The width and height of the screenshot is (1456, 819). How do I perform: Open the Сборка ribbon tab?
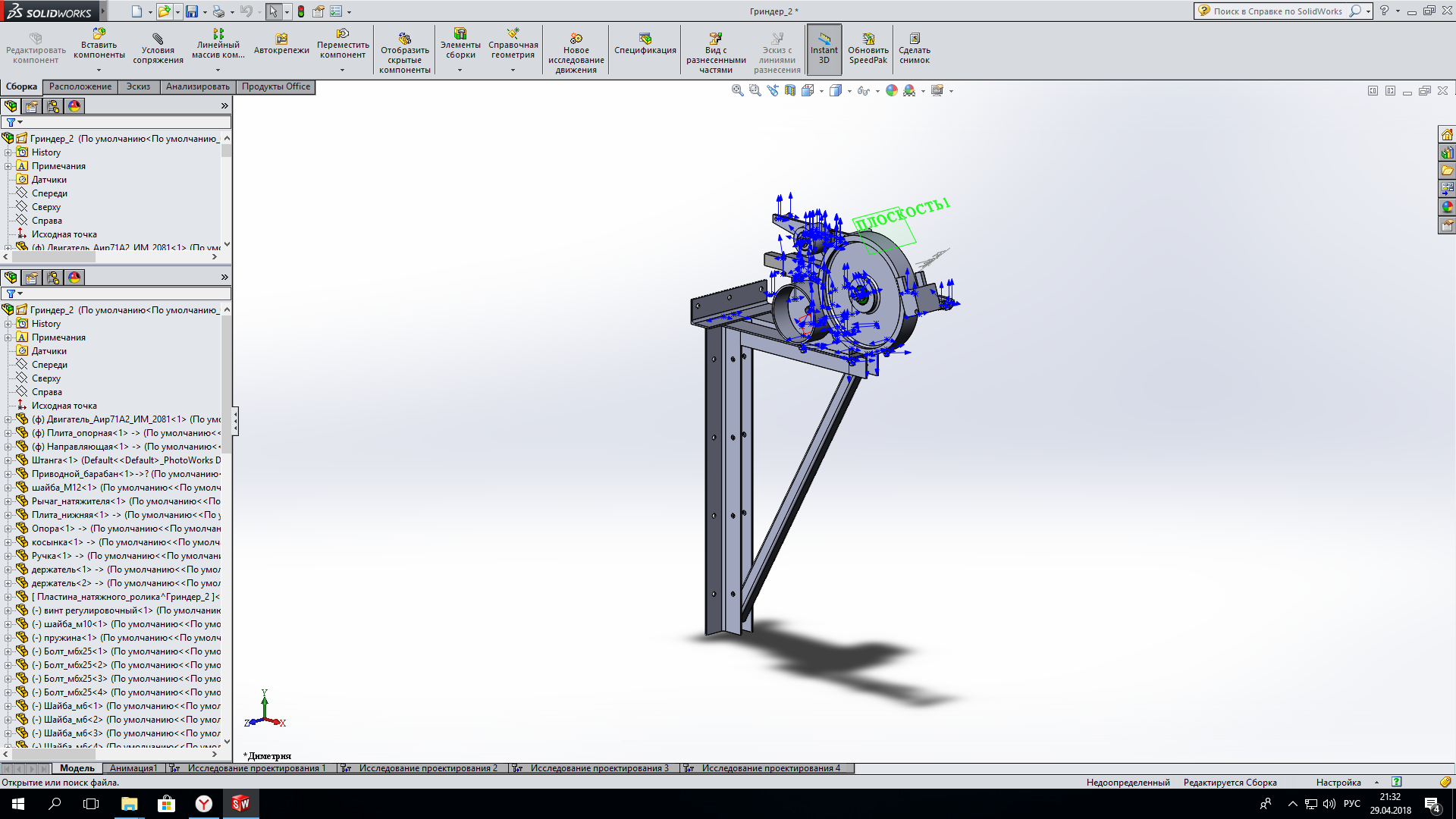(x=20, y=86)
